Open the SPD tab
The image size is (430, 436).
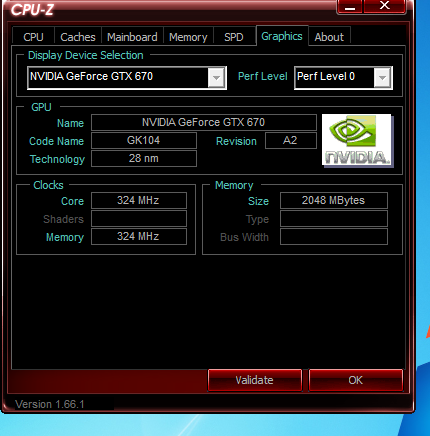point(234,37)
